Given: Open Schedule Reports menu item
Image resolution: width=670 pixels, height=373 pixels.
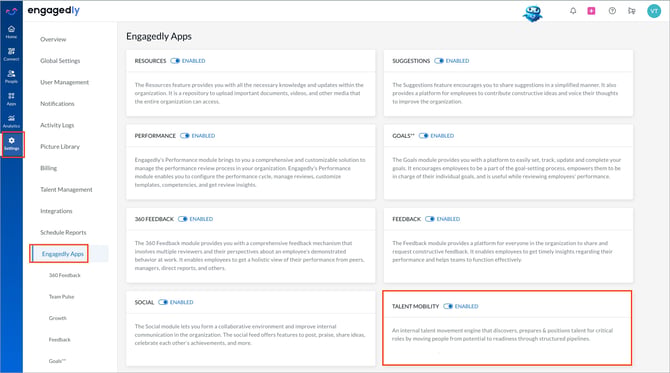Looking at the screenshot, I should coord(63,232).
